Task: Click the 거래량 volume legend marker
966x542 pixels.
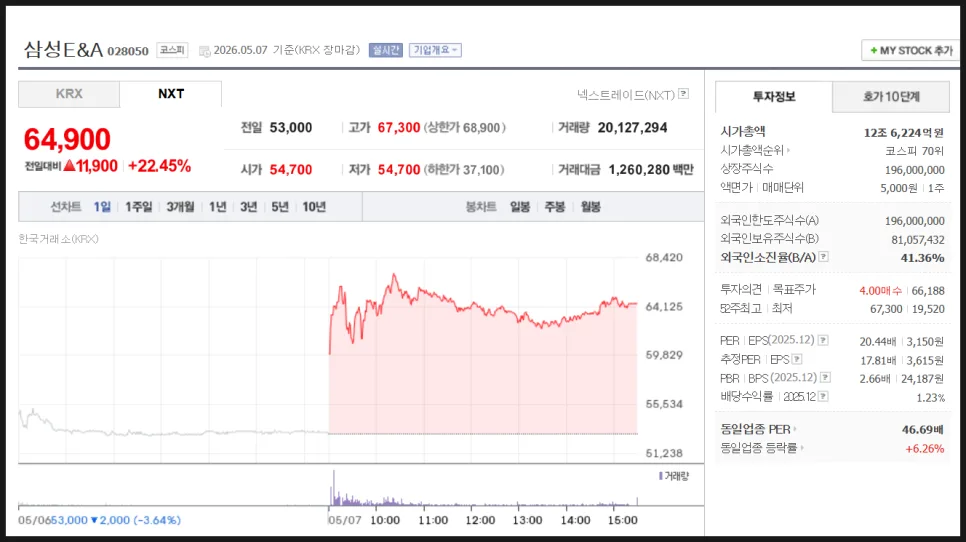Action: [x=661, y=476]
